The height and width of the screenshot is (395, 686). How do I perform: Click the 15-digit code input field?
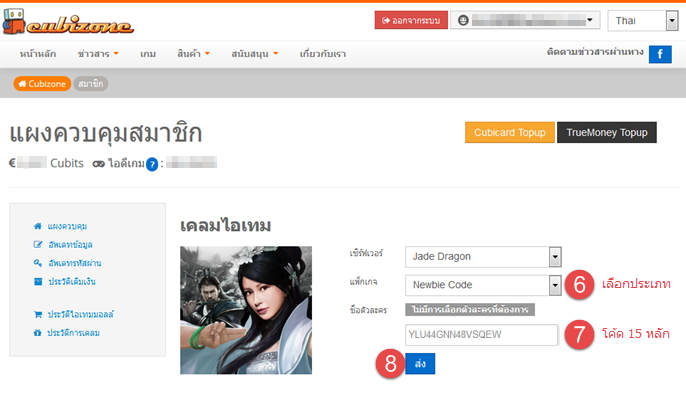pos(481,335)
